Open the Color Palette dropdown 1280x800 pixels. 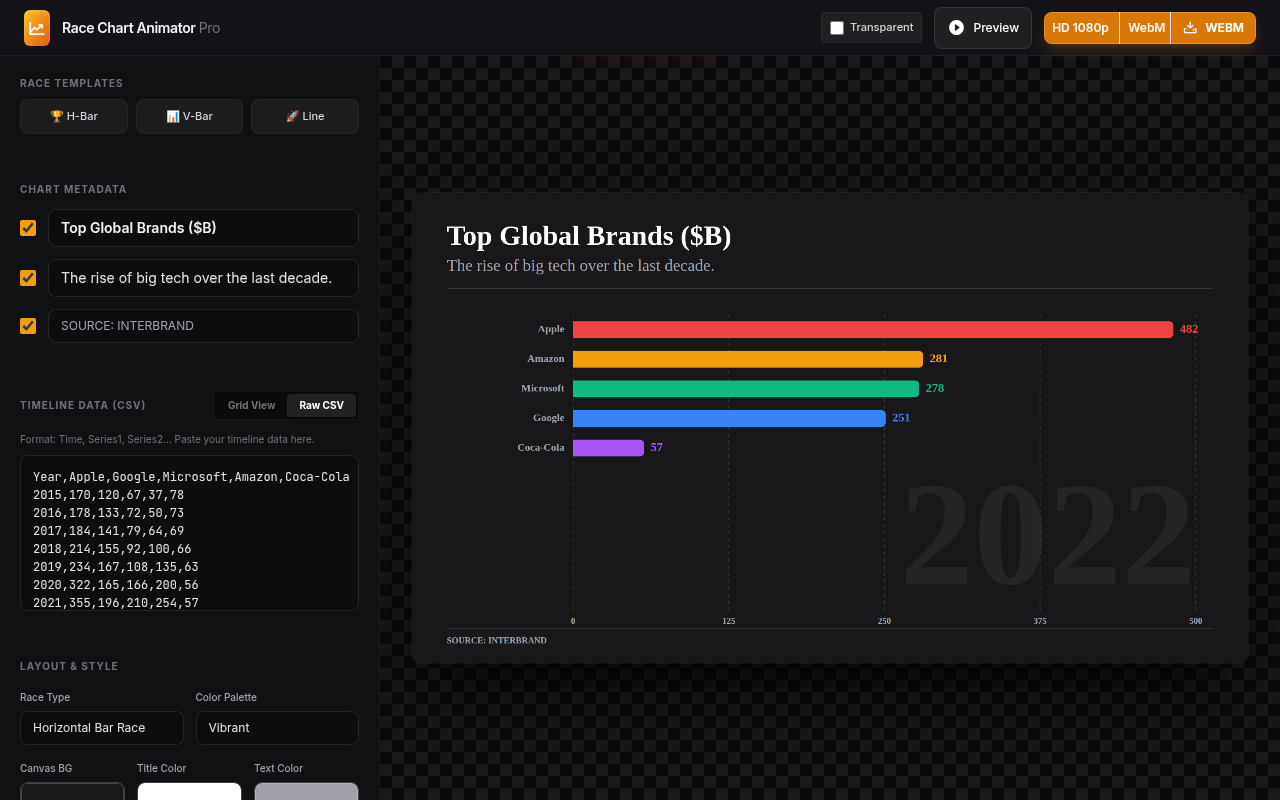[277, 728]
